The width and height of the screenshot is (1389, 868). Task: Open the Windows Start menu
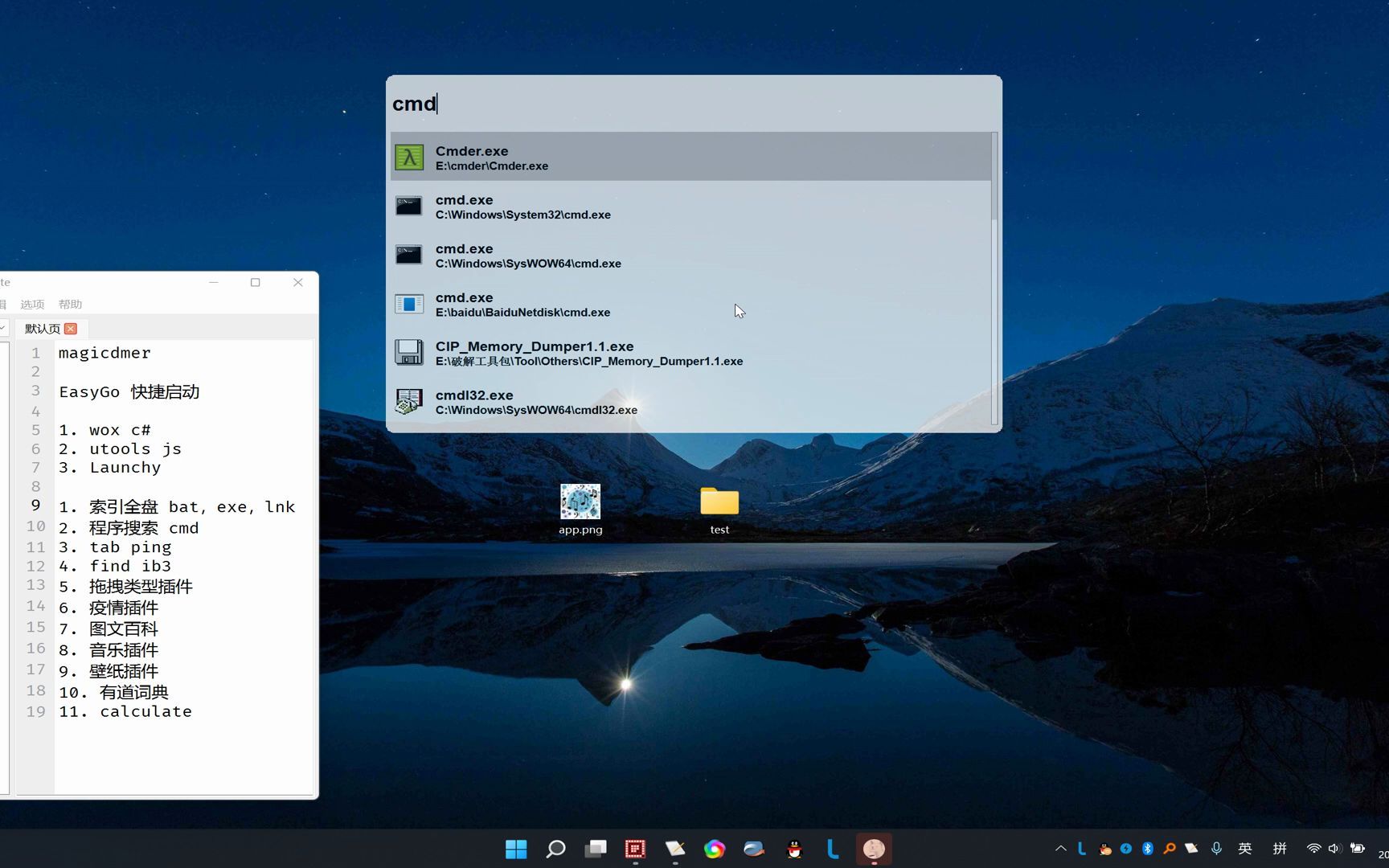516,849
